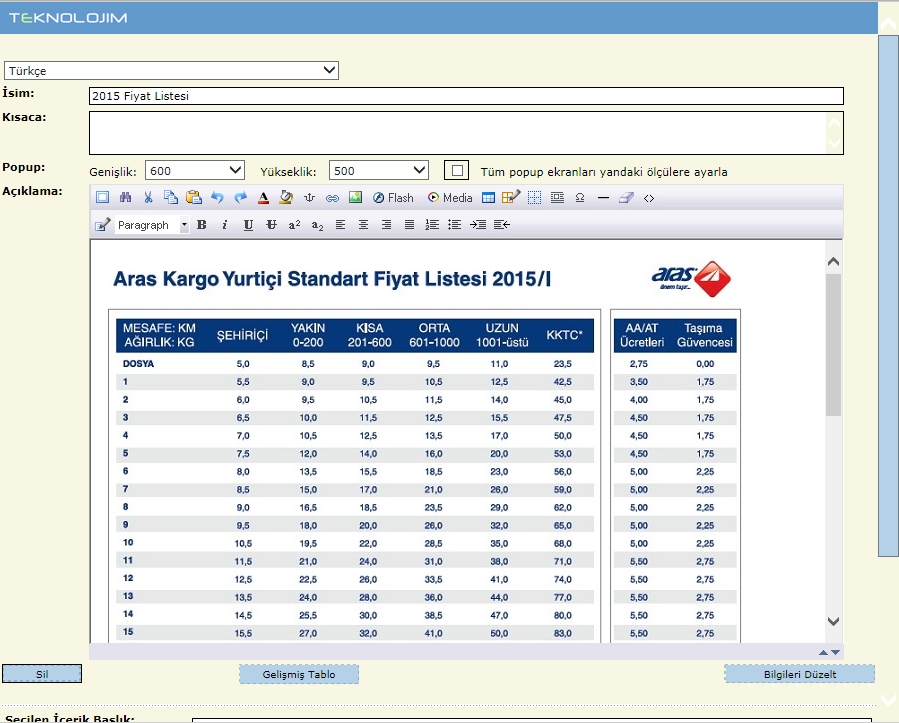Click the Sil delete button
The image size is (899, 723).
click(x=42, y=674)
